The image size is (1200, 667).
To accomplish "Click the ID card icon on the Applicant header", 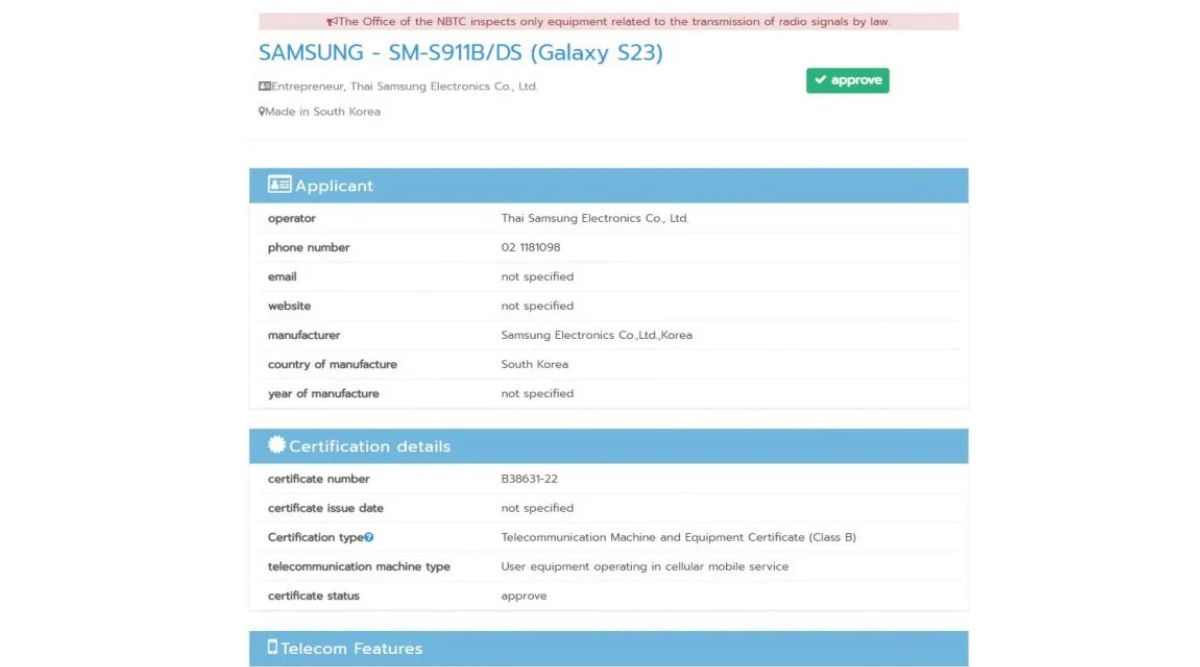I will pyautogui.click(x=278, y=184).
